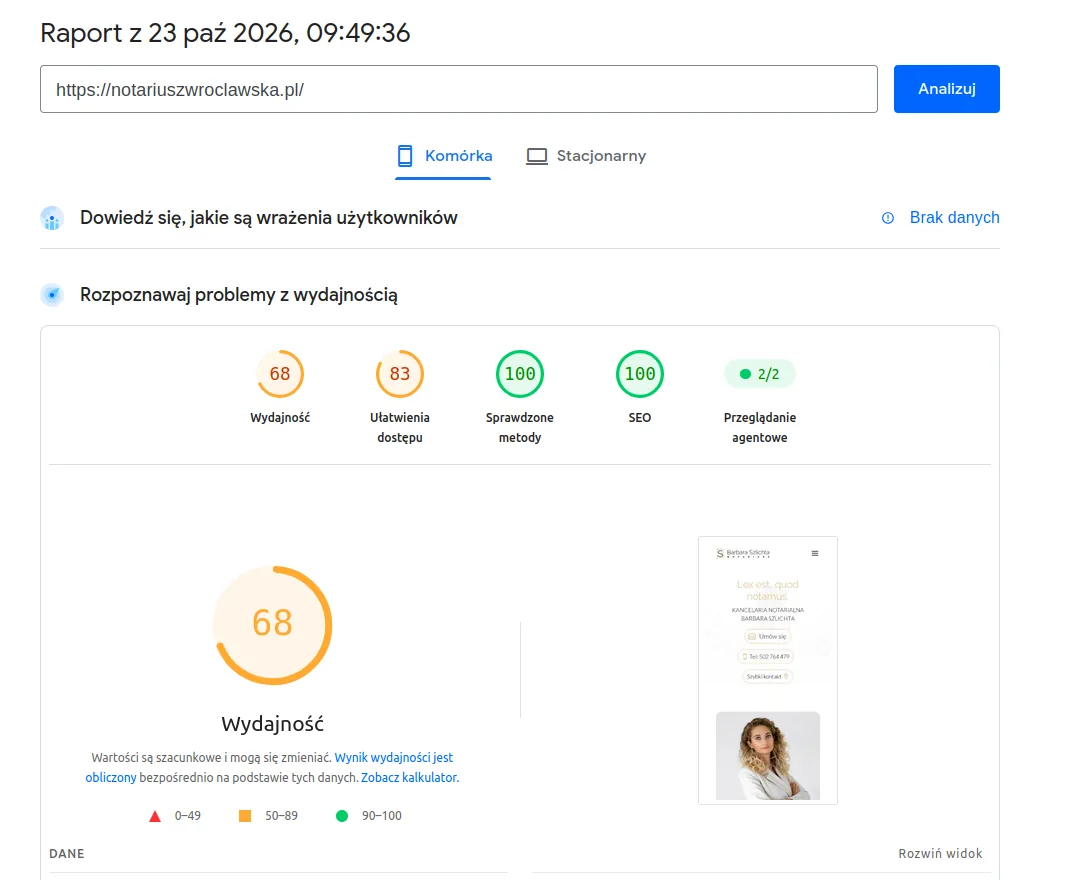Image resolution: width=1088 pixels, height=880 pixels.
Task: Open the Brak danych link
Action: click(954, 218)
